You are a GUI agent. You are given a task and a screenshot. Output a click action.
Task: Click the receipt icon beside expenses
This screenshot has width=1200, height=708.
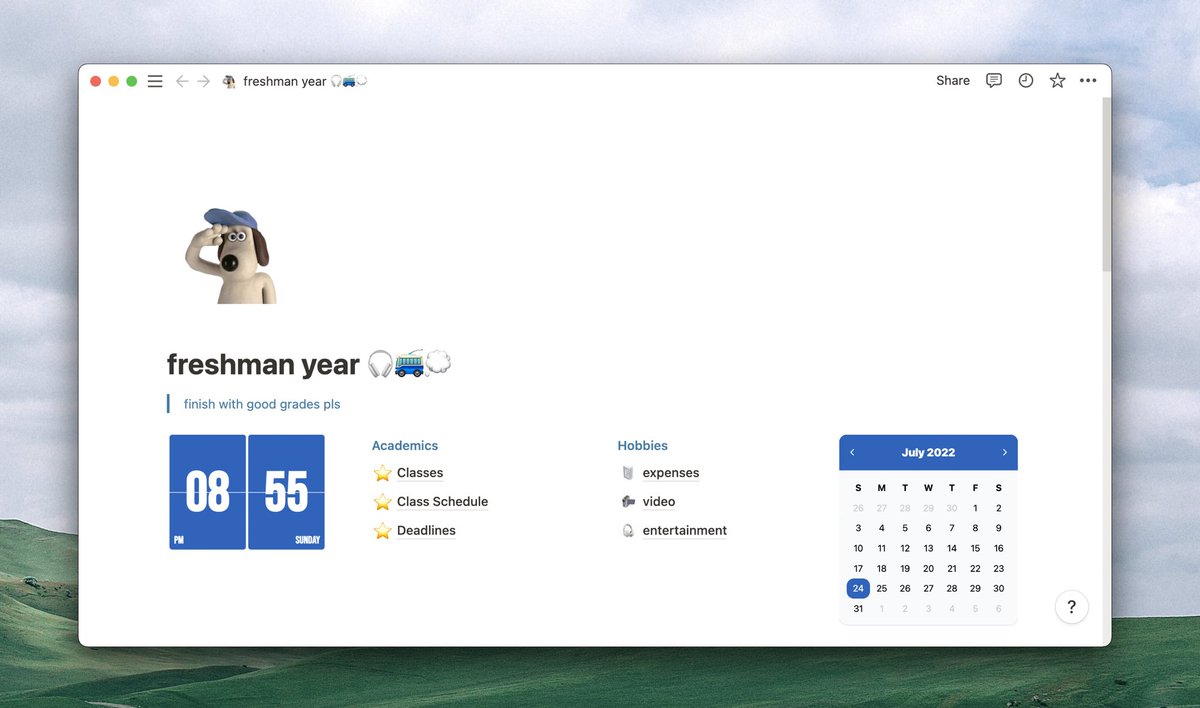628,473
